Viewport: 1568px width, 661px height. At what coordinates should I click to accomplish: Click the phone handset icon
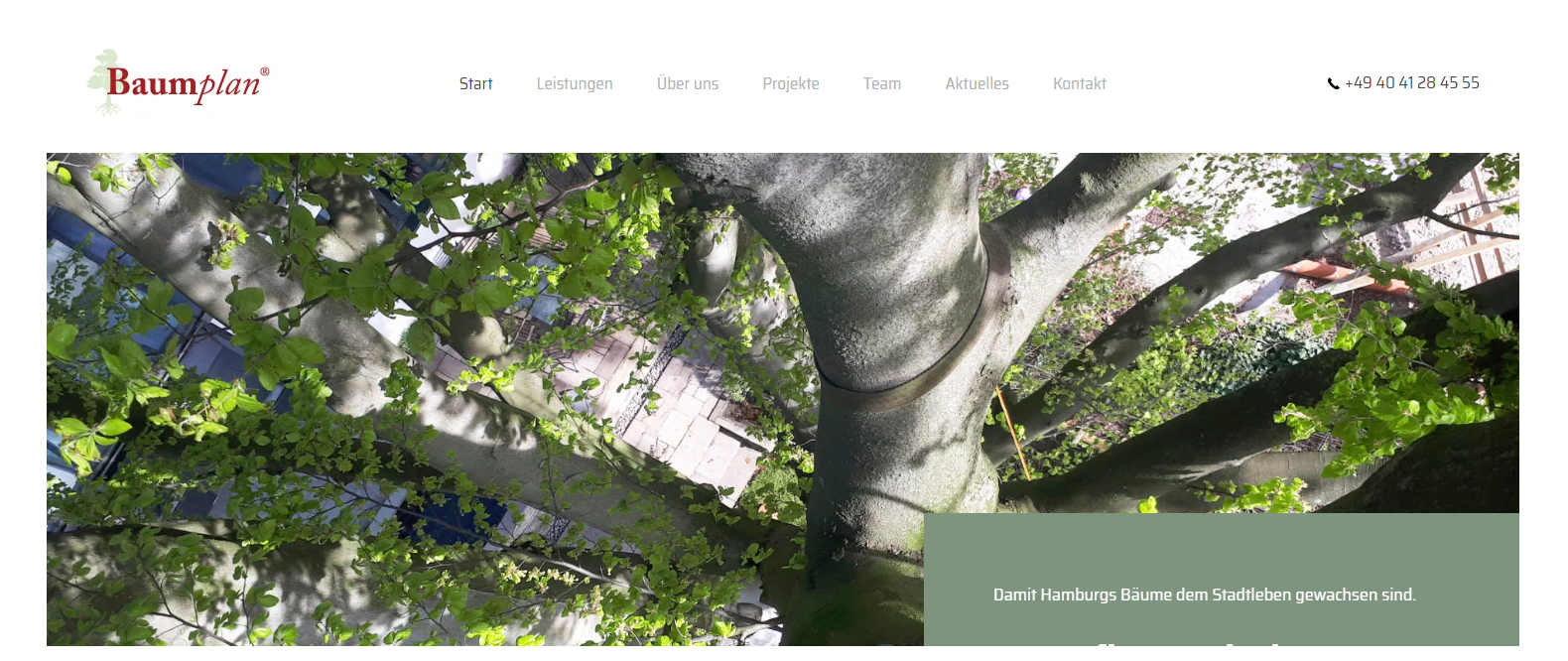click(x=1333, y=84)
